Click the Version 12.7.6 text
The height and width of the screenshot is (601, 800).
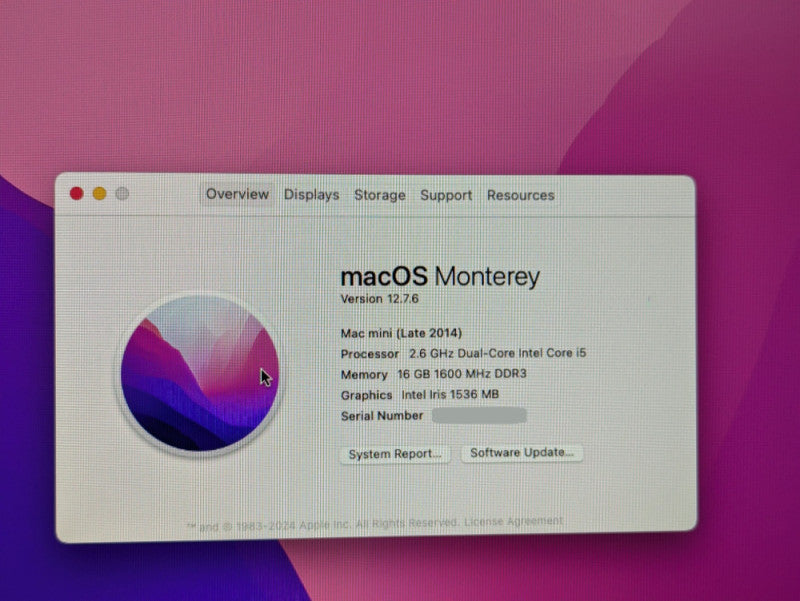(x=380, y=298)
